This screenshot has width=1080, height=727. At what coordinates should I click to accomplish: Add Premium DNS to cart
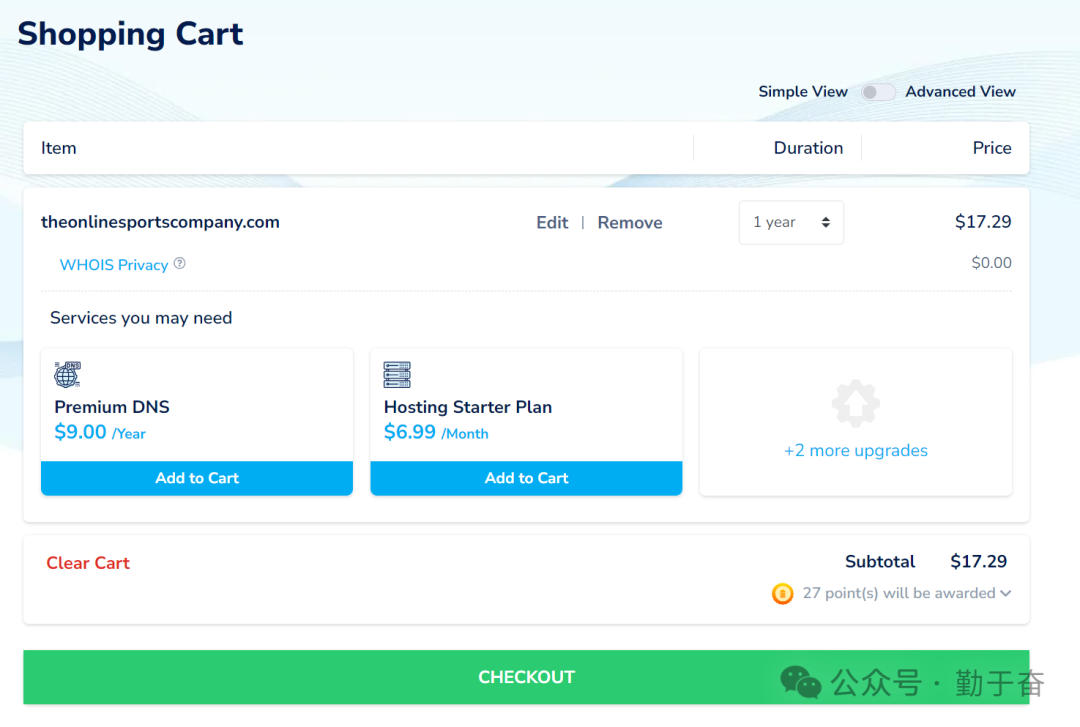(x=197, y=478)
